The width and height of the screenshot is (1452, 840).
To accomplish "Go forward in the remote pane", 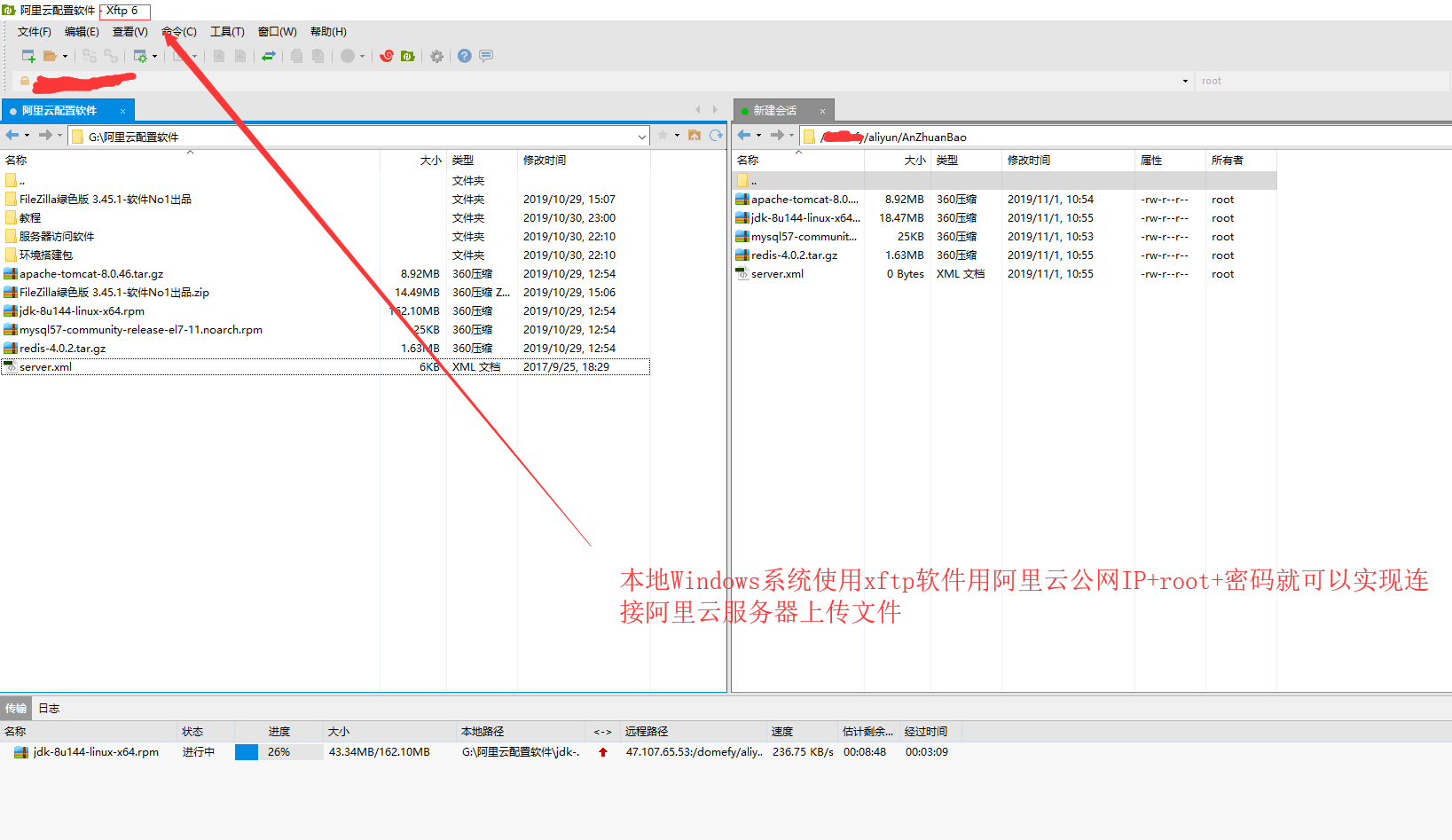I will click(777, 135).
